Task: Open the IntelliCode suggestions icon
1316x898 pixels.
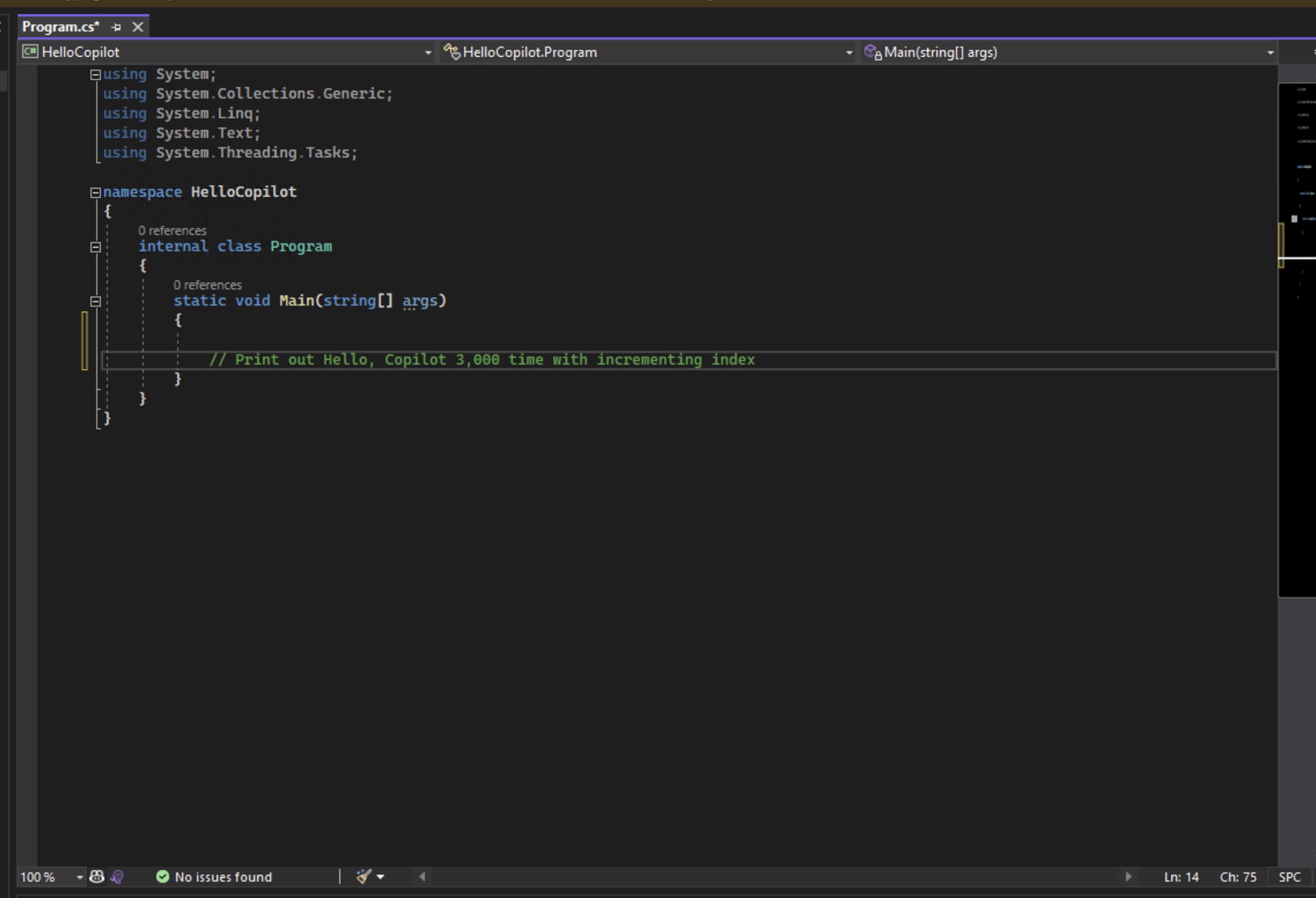Action: (117, 877)
